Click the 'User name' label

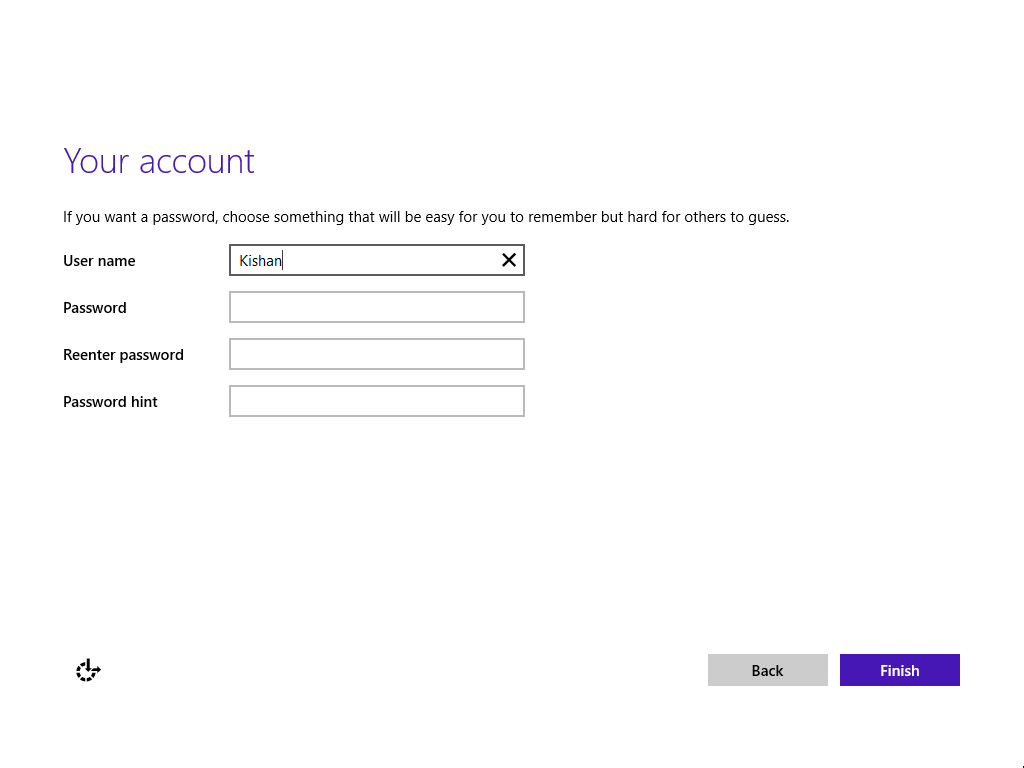click(x=99, y=261)
